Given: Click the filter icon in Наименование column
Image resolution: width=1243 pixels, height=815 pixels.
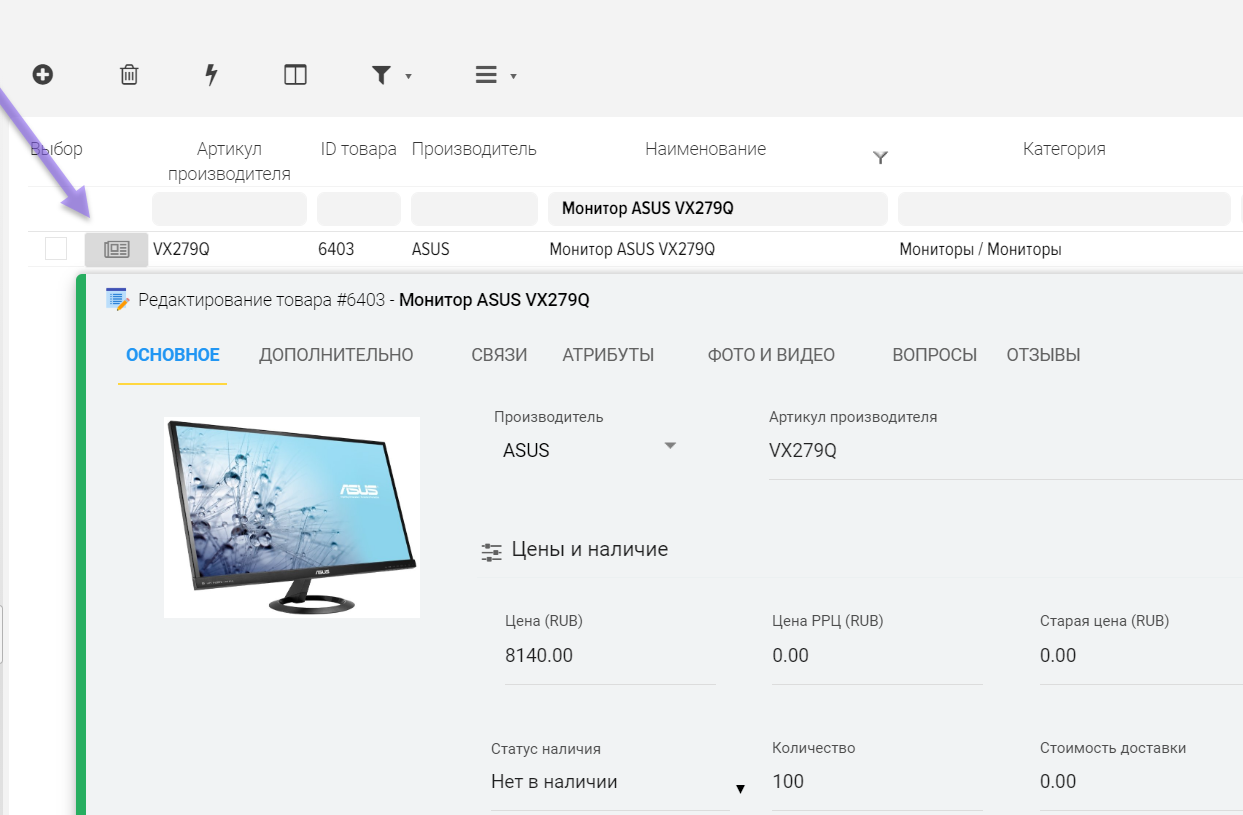Looking at the screenshot, I should tap(880, 157).
